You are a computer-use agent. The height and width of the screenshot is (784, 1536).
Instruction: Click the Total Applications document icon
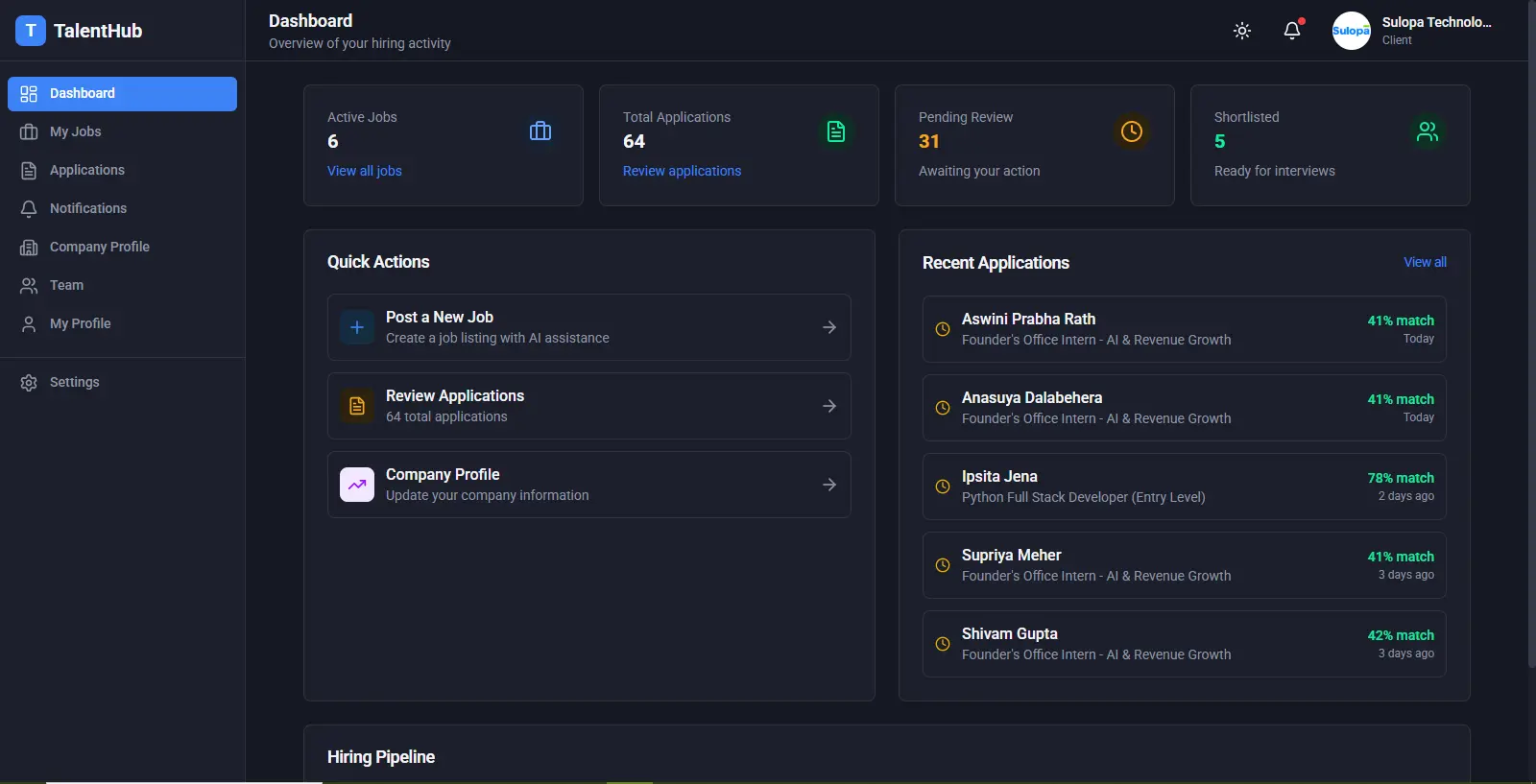(836, 131)
